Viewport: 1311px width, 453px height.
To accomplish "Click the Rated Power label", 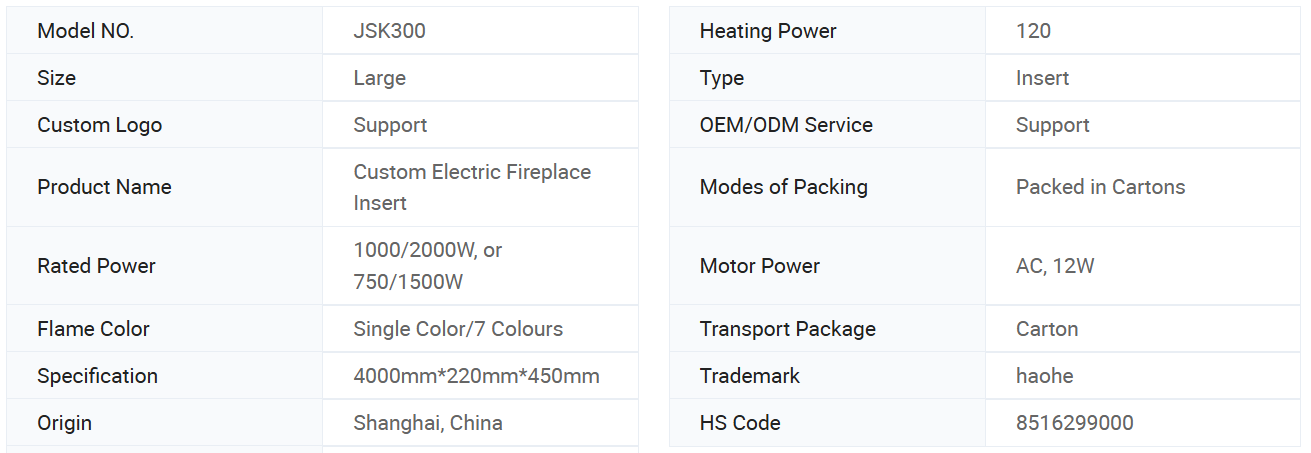I will click(96, 266).
